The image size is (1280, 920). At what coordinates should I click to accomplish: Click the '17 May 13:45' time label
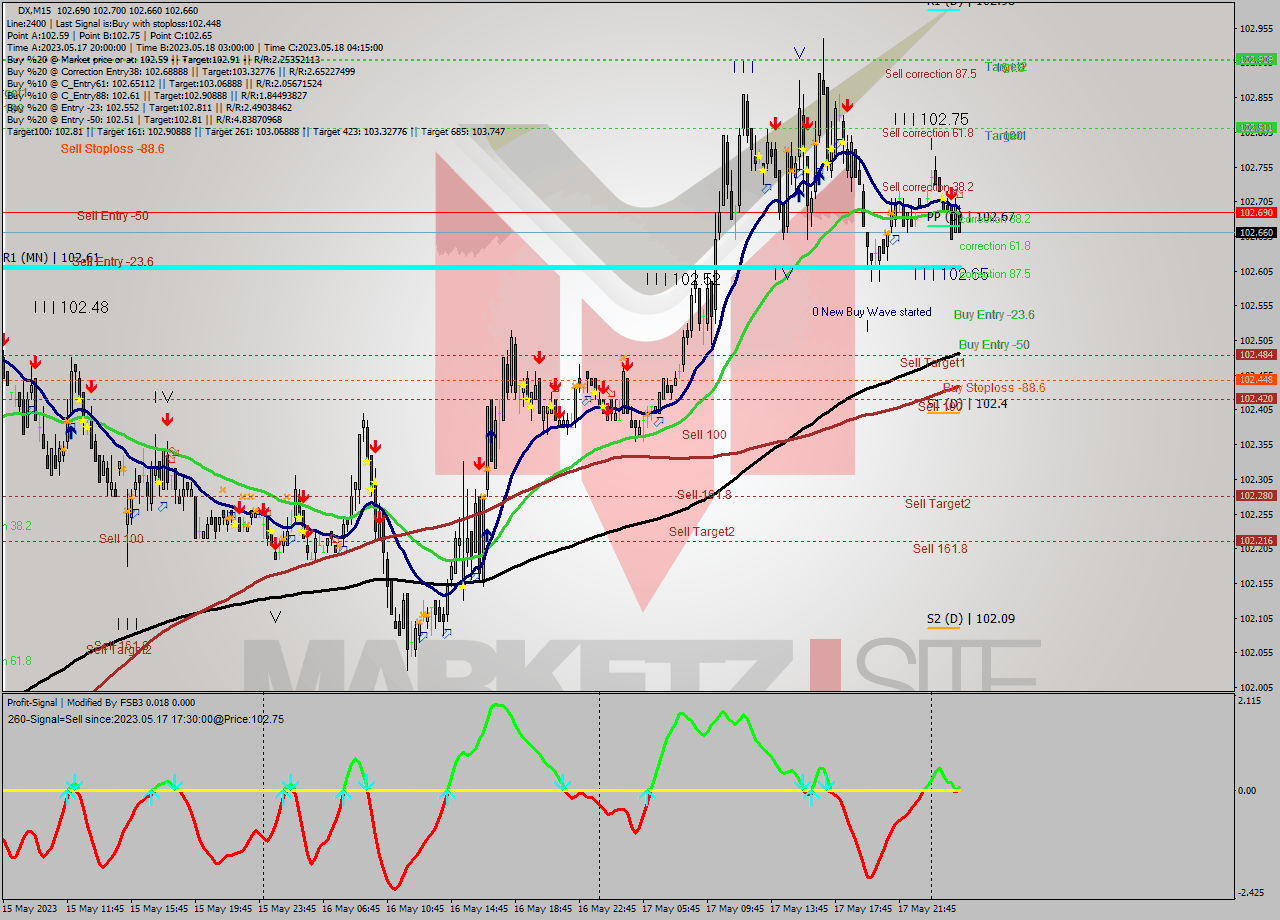[799, 909]
